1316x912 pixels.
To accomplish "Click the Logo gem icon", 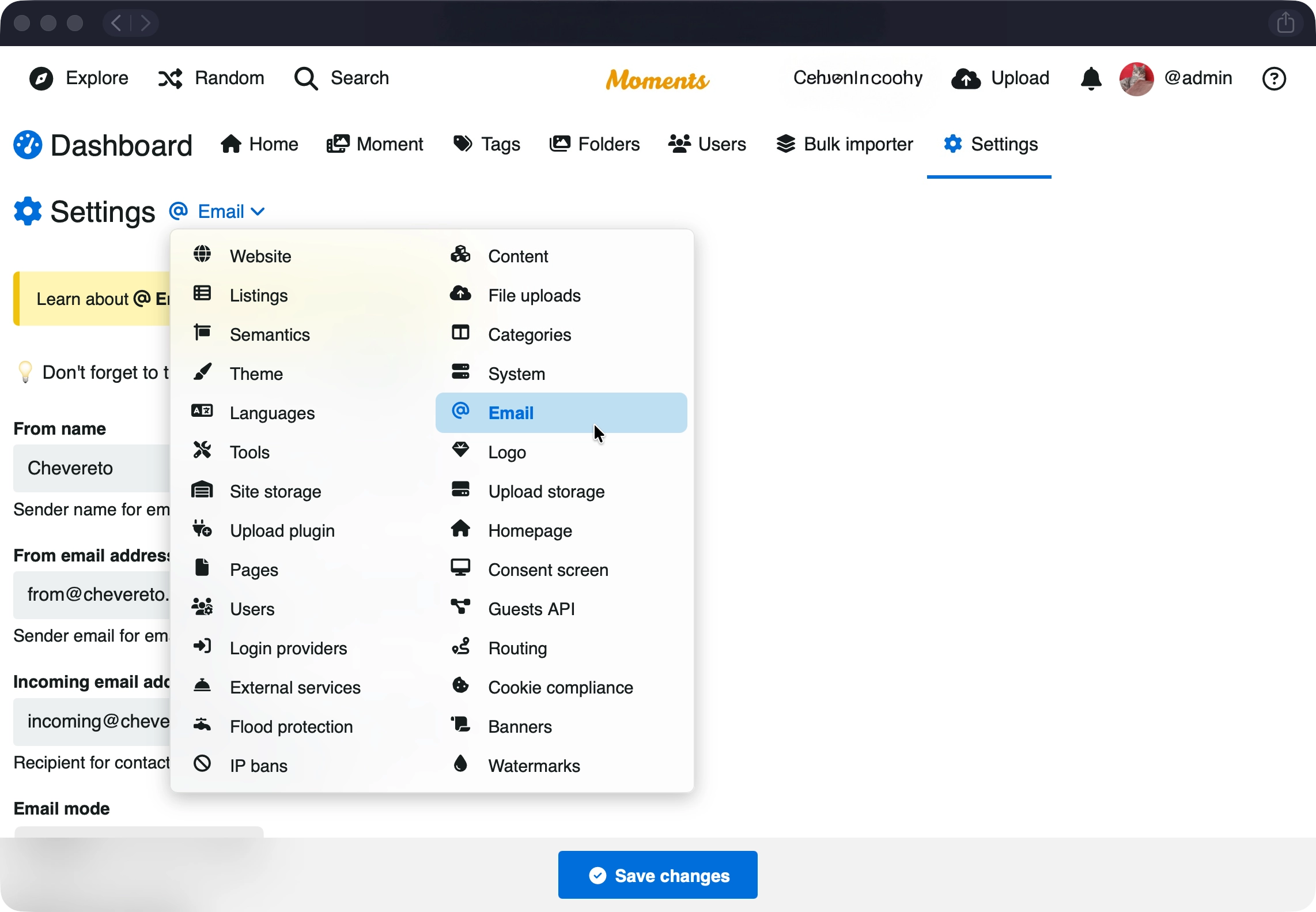I will click(460, 450).
